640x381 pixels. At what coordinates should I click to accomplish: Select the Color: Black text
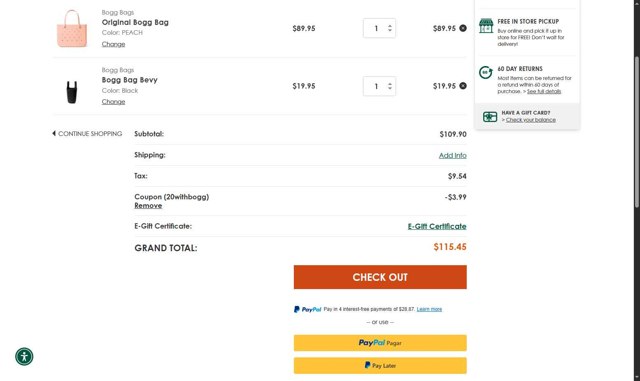[x=120, y=91]
